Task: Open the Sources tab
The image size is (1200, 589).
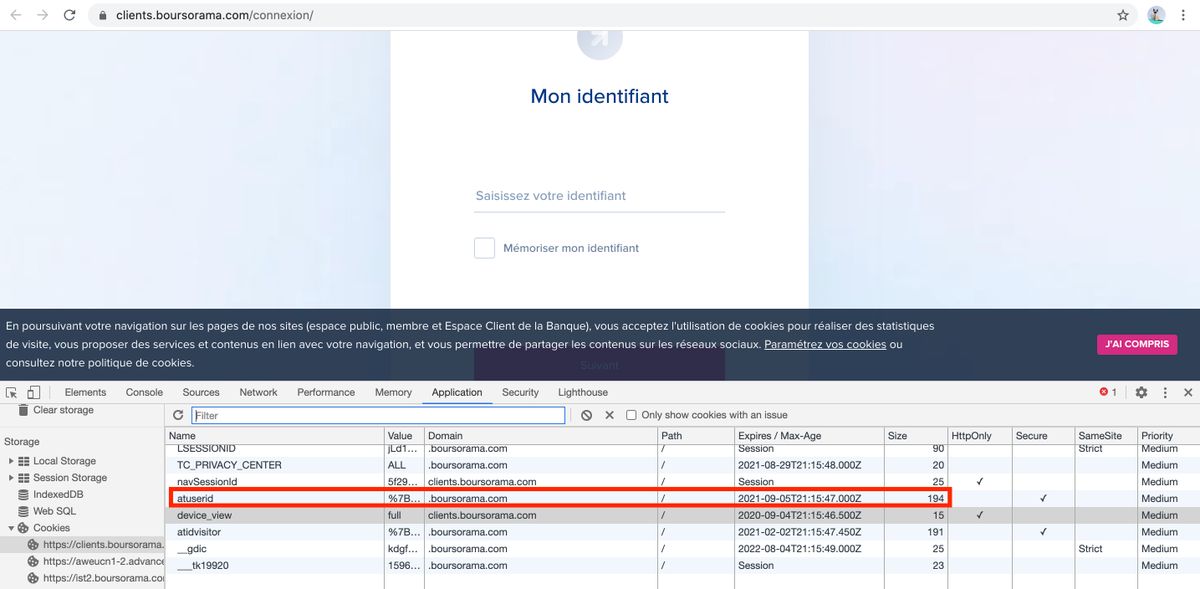Action: [x=201, y=393]
